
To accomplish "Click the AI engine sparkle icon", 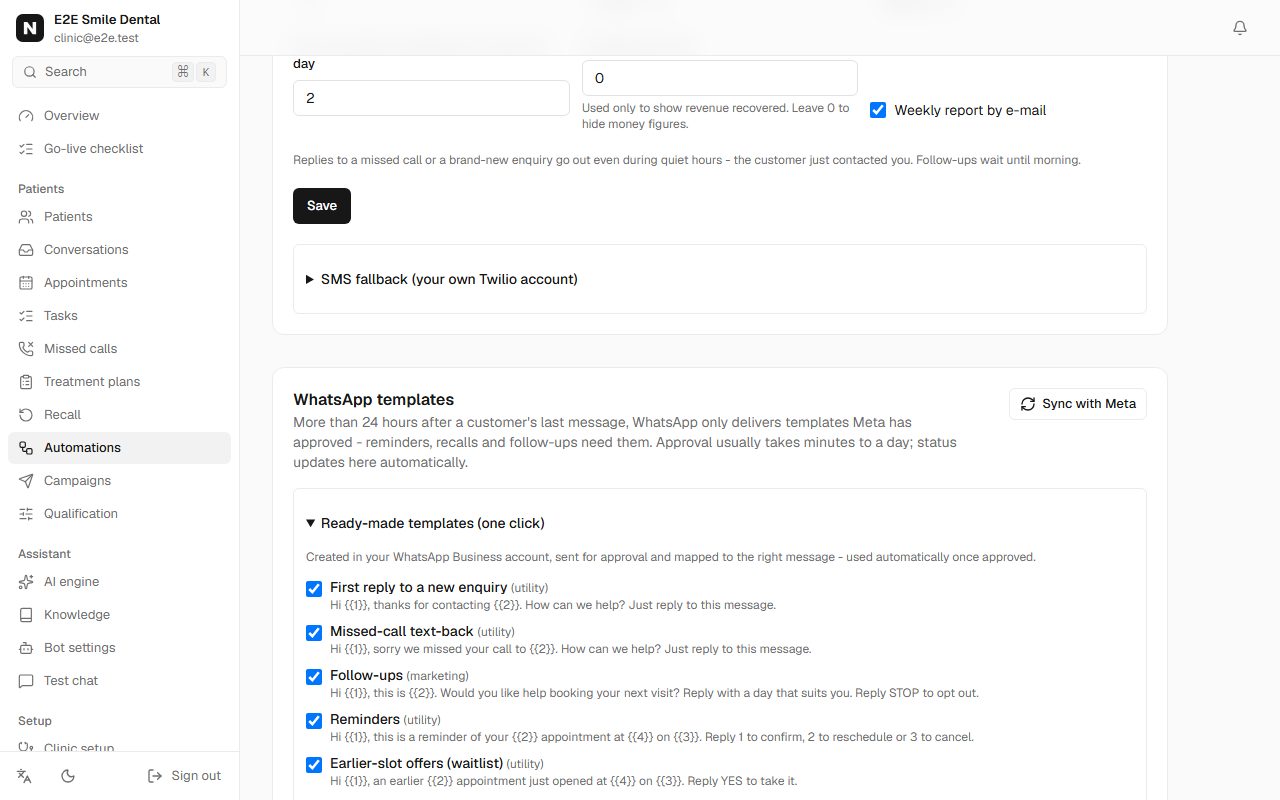I will click(x=26, y=582).
